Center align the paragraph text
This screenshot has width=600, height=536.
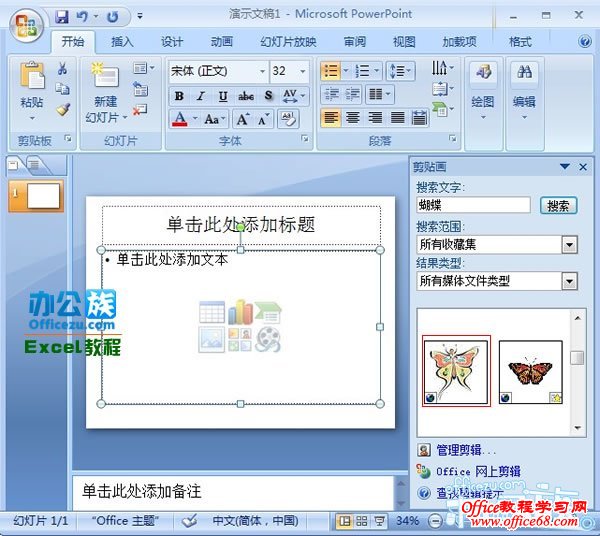pyautogui.click(x=352, y=118)
